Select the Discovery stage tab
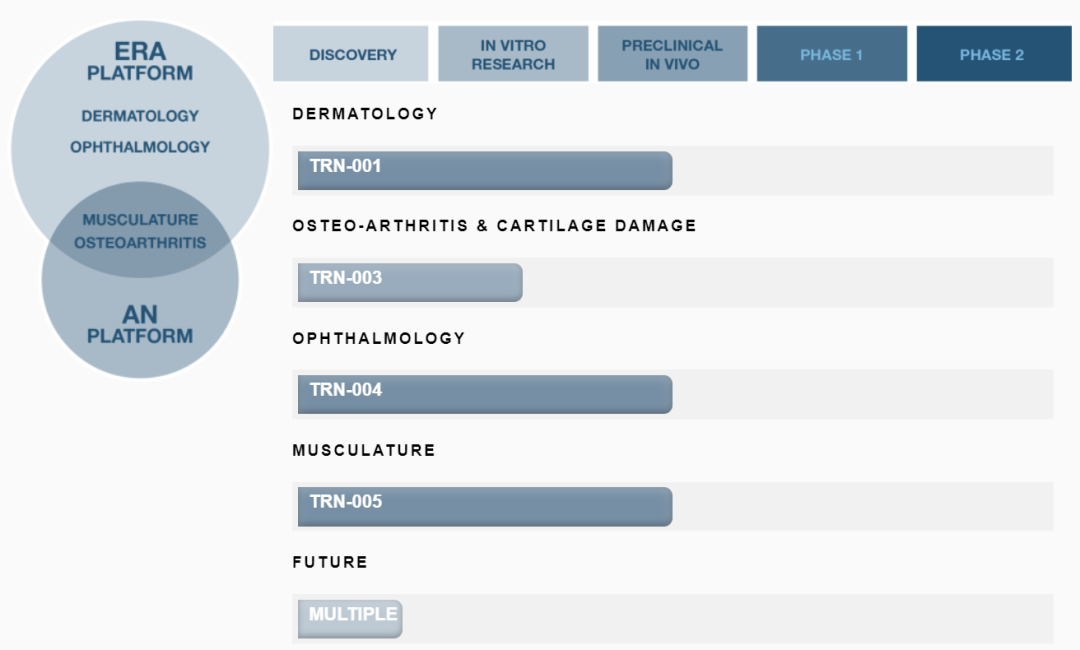This screenshot has height=650, width=1080. (x=351, y=54)
